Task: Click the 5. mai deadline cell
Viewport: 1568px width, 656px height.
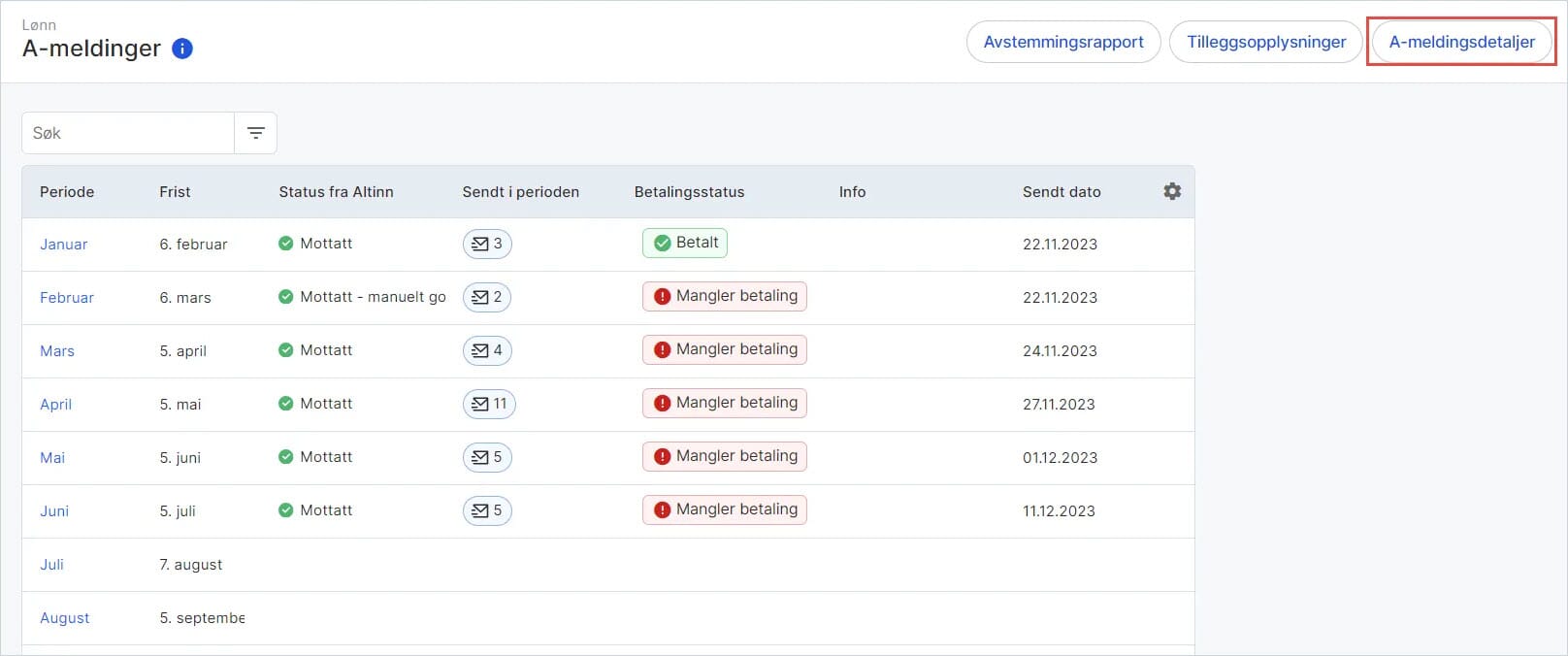Action: (x=180, y=405)
